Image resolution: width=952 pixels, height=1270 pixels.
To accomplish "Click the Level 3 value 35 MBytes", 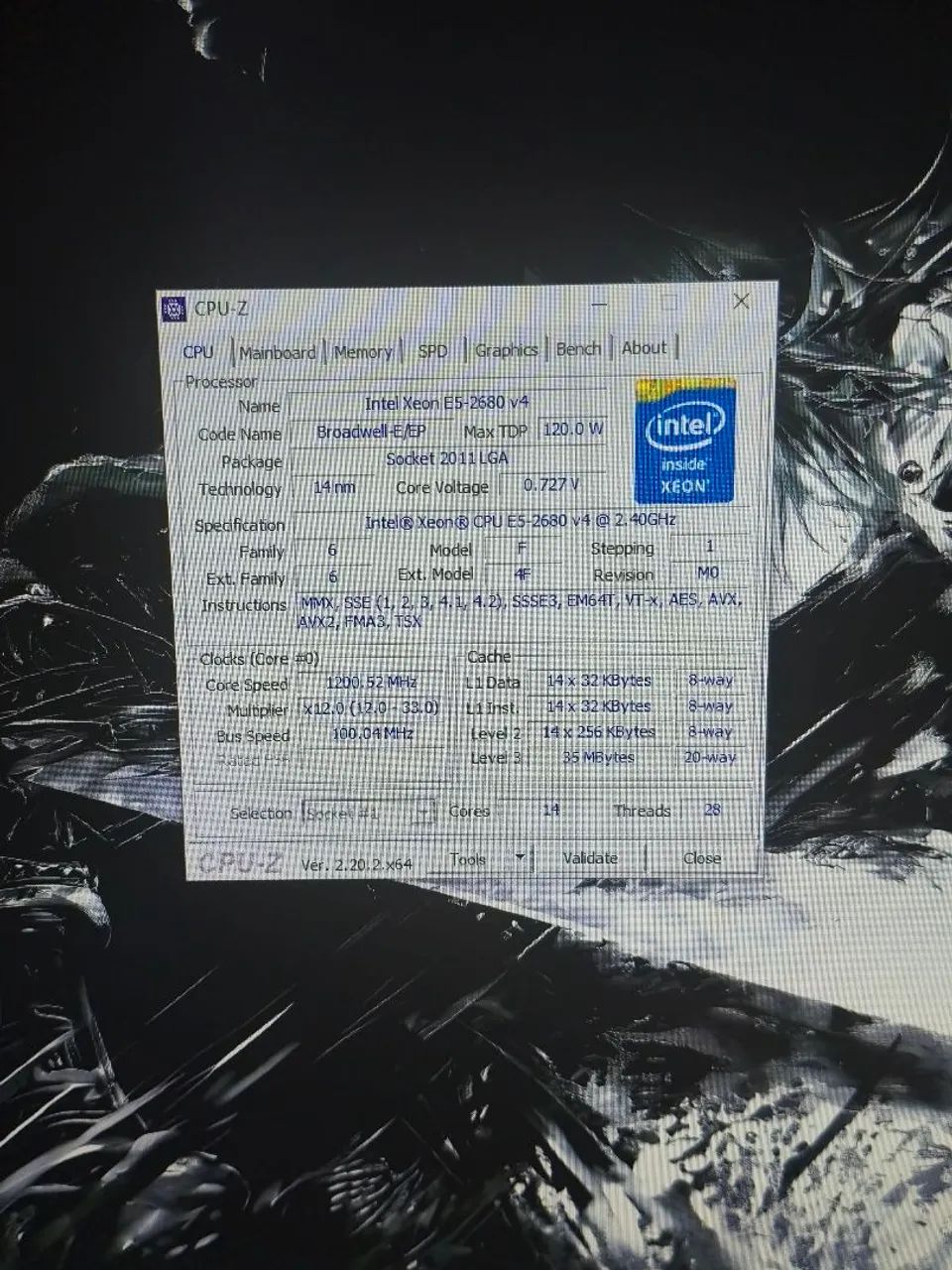I will click(x=599, y=757).
